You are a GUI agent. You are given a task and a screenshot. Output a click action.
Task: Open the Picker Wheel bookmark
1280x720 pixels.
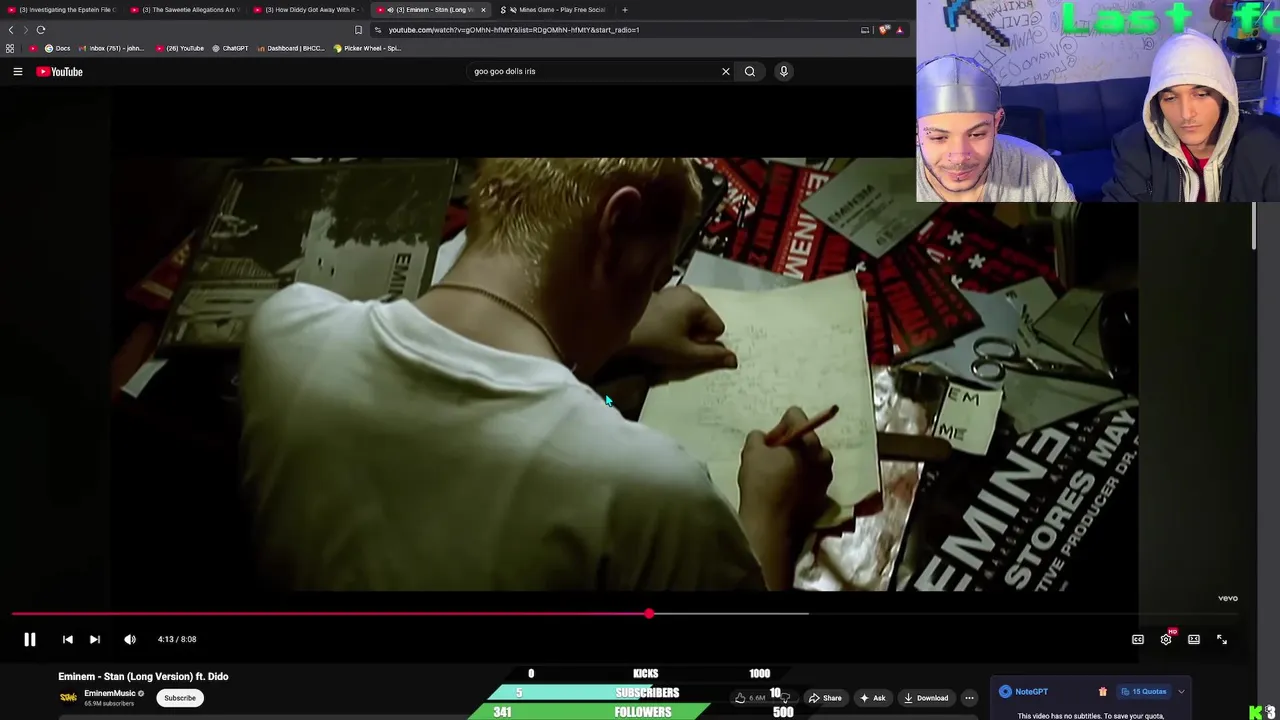point(367,48)
